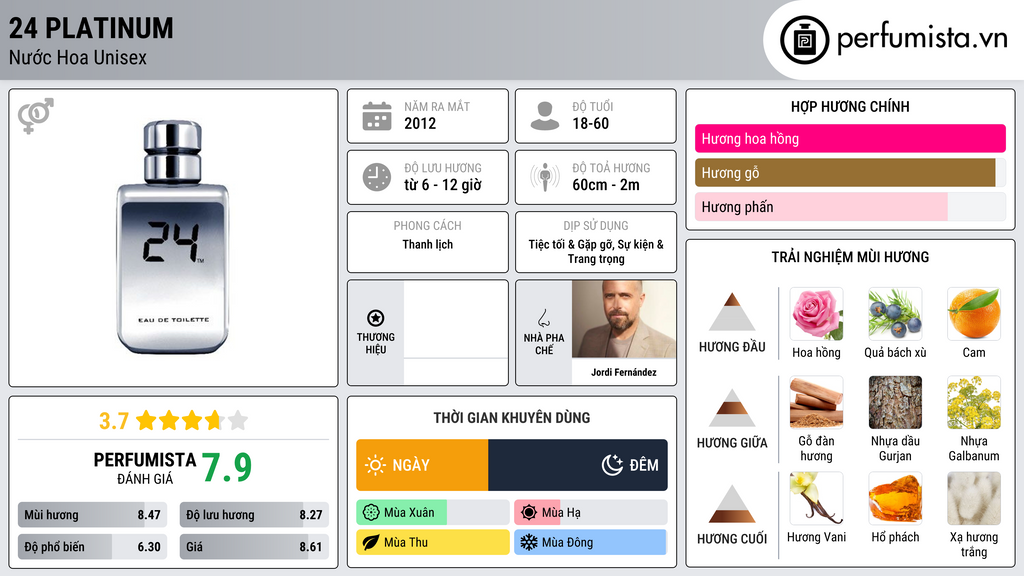This screenshot has width=1024, height=576.
Task: Click the star badge icon above Thương hiệu
Action: coord(376,318)
